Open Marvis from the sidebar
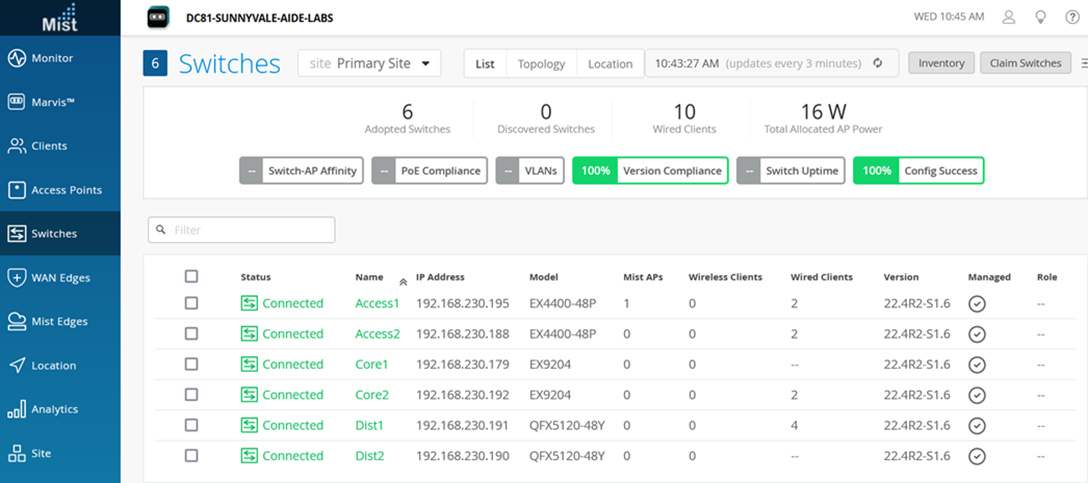 tap(60, 102)
